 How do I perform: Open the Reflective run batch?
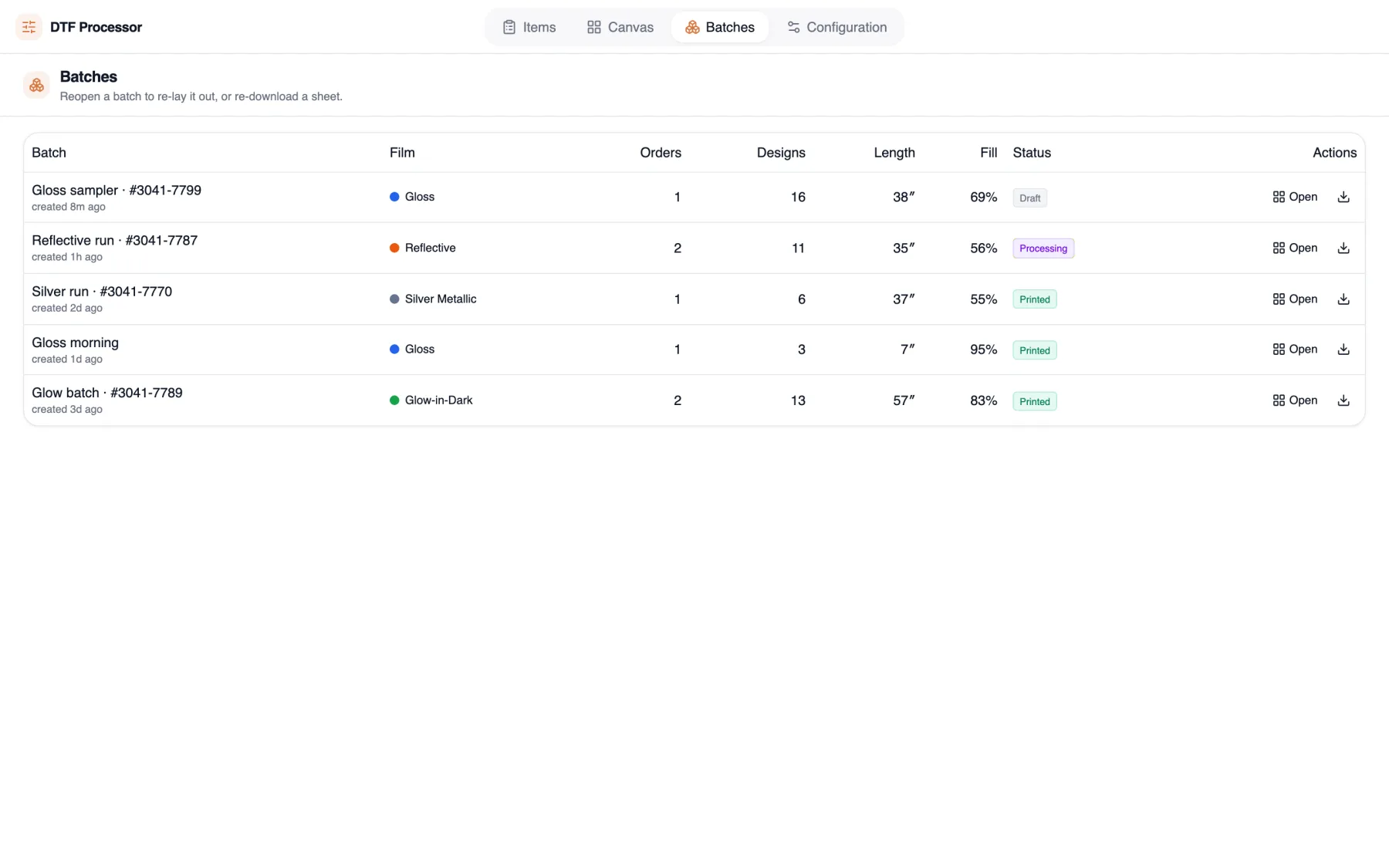tap(1295, 248)
